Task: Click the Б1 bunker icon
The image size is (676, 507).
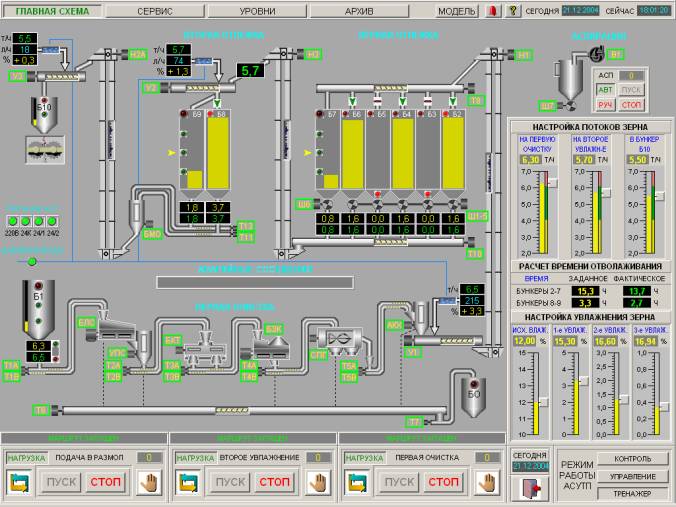Action: click(x=38, y=312)
